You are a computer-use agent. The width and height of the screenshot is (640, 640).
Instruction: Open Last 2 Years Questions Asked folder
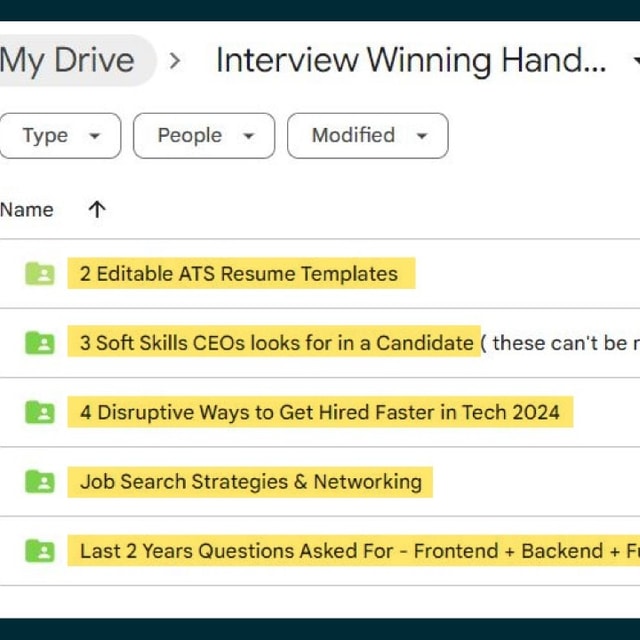click(350, 551)
